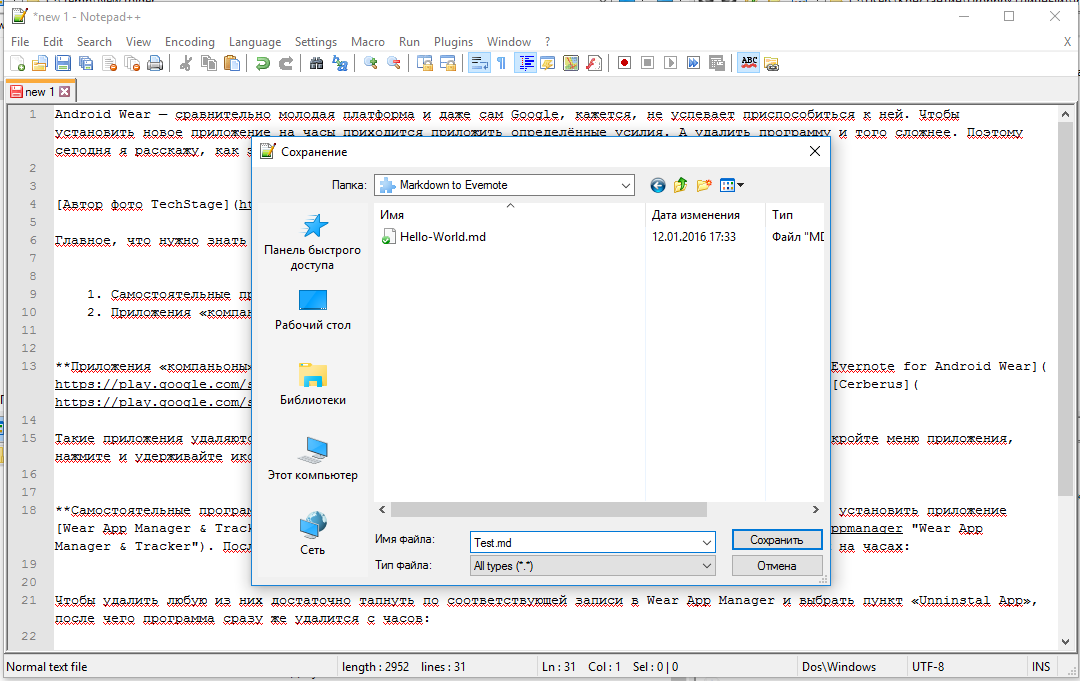Click the Сохранить button
This screenshot has width=1080, height=681.
[777, 540]
